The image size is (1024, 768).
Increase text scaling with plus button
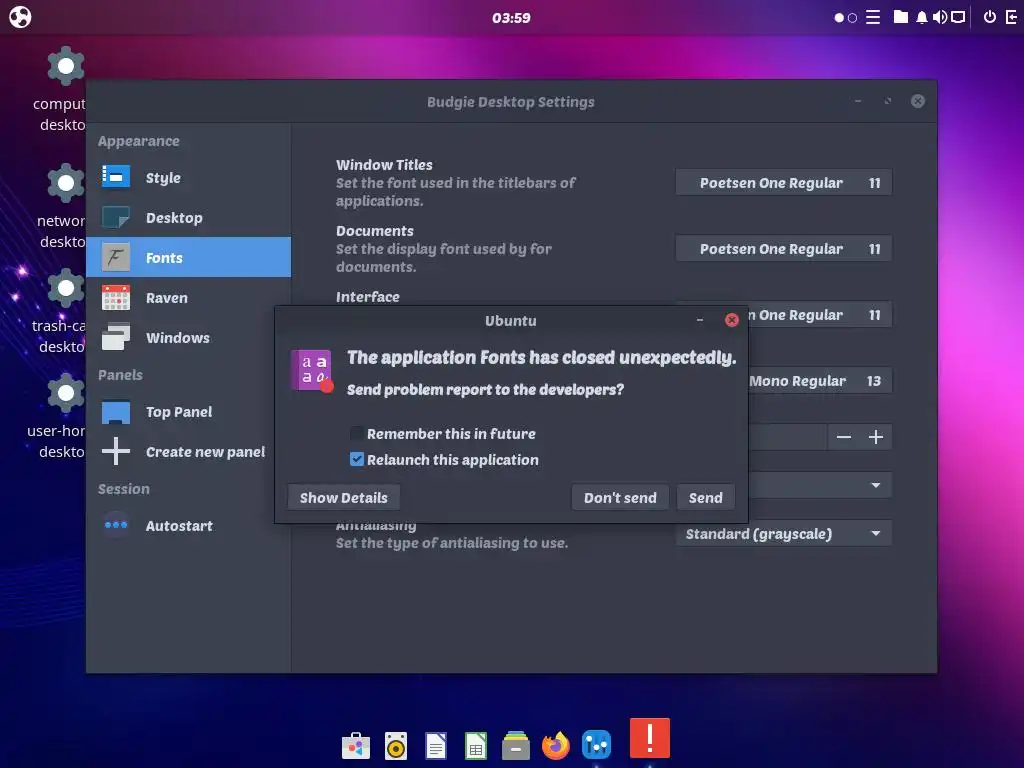(x=876, y=437)
